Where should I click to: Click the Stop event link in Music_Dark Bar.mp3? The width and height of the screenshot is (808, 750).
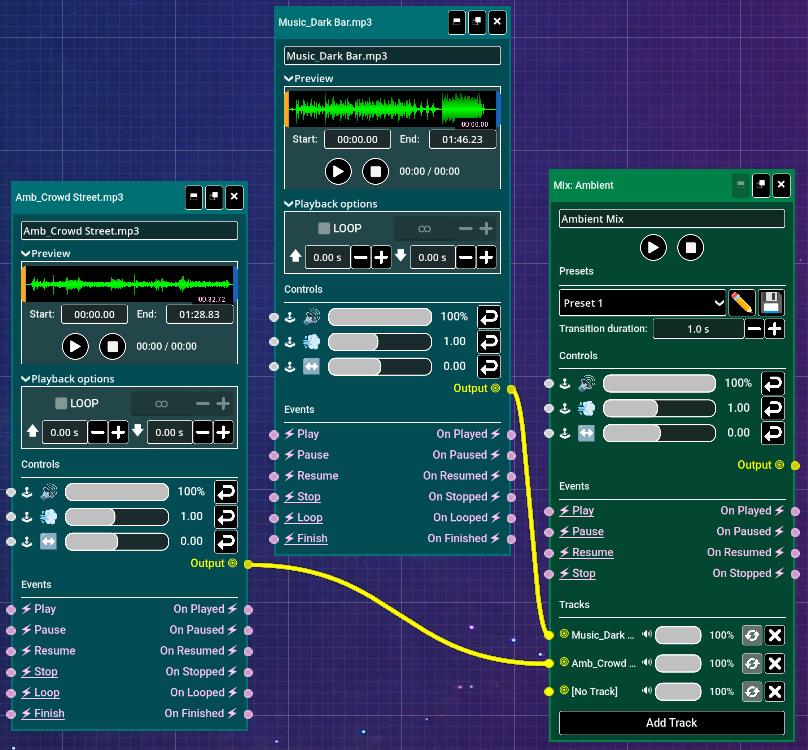308,497
